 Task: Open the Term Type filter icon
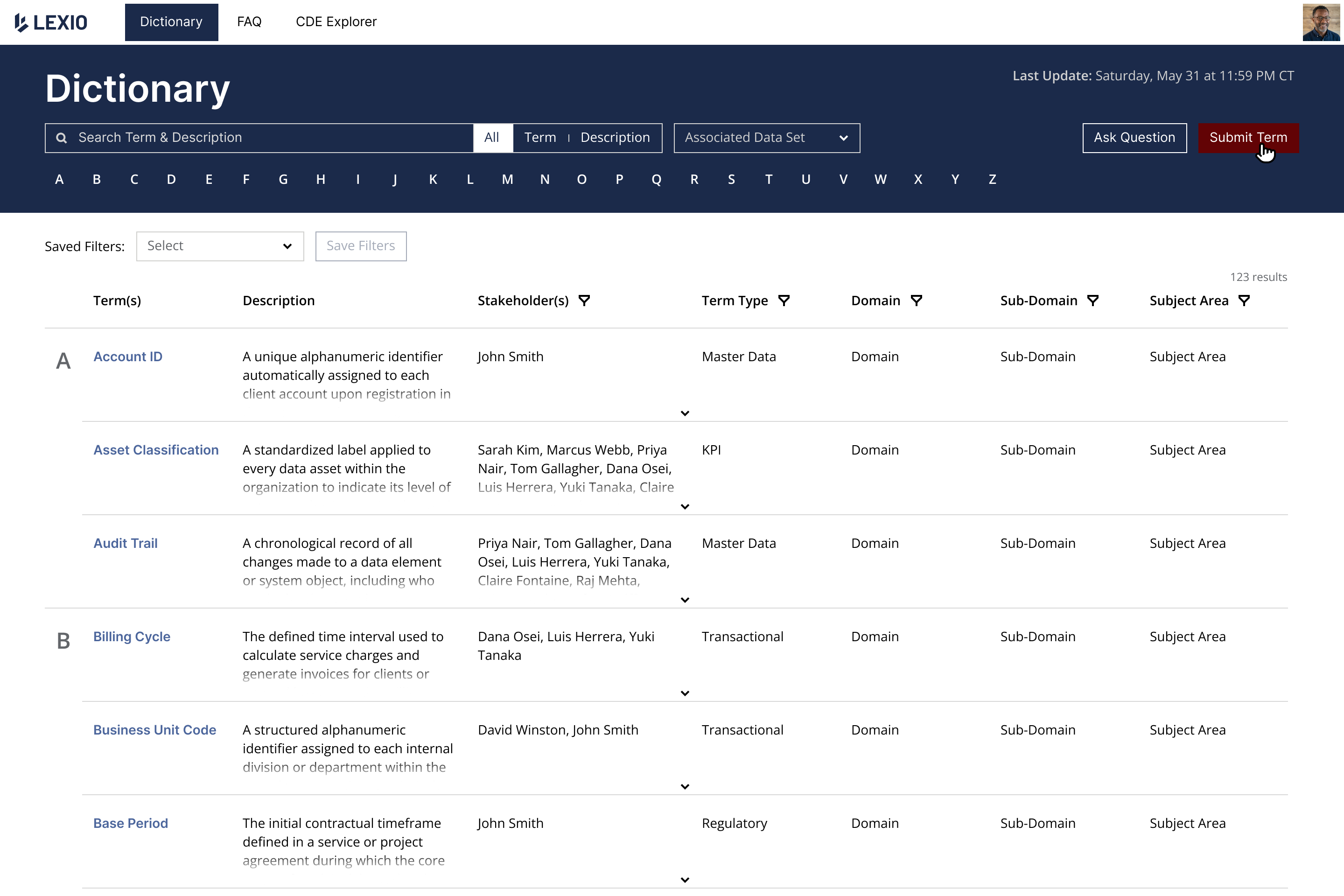(x=784, y=301)
